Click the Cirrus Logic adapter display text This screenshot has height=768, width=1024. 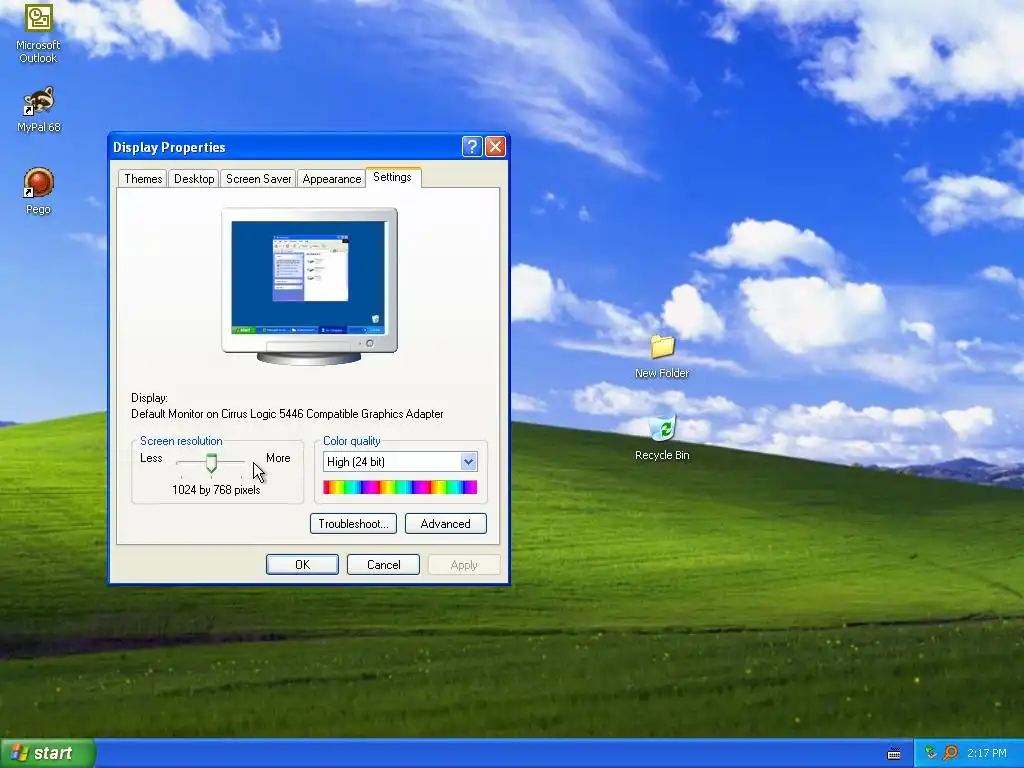tap(287, 414)
